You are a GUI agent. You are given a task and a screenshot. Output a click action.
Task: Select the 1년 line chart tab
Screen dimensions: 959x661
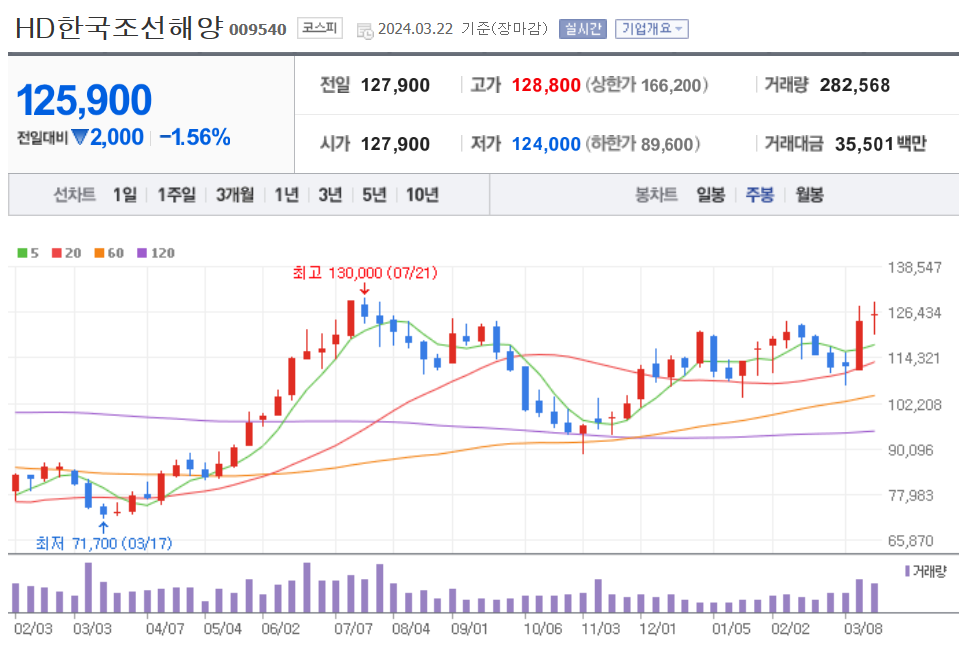tap(286, 195)
